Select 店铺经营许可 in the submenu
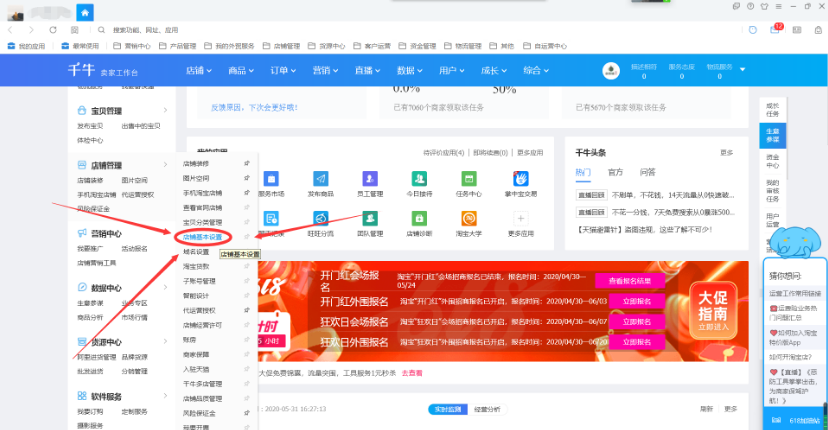The image size is (828, 430). tap(203, 325)
